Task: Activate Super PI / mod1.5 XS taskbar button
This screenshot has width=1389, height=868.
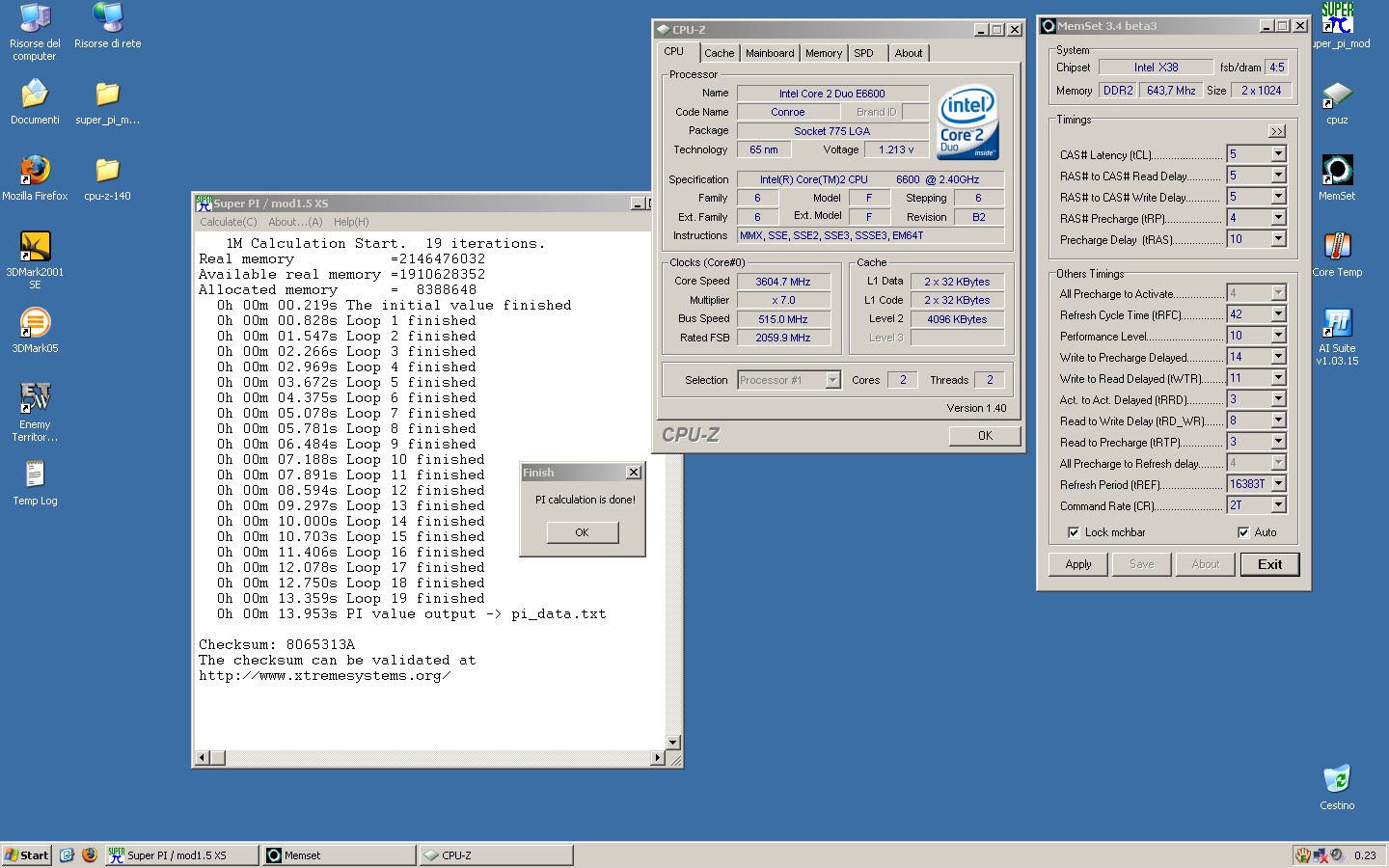Action: pyautogui.click(x=181, y=855)
